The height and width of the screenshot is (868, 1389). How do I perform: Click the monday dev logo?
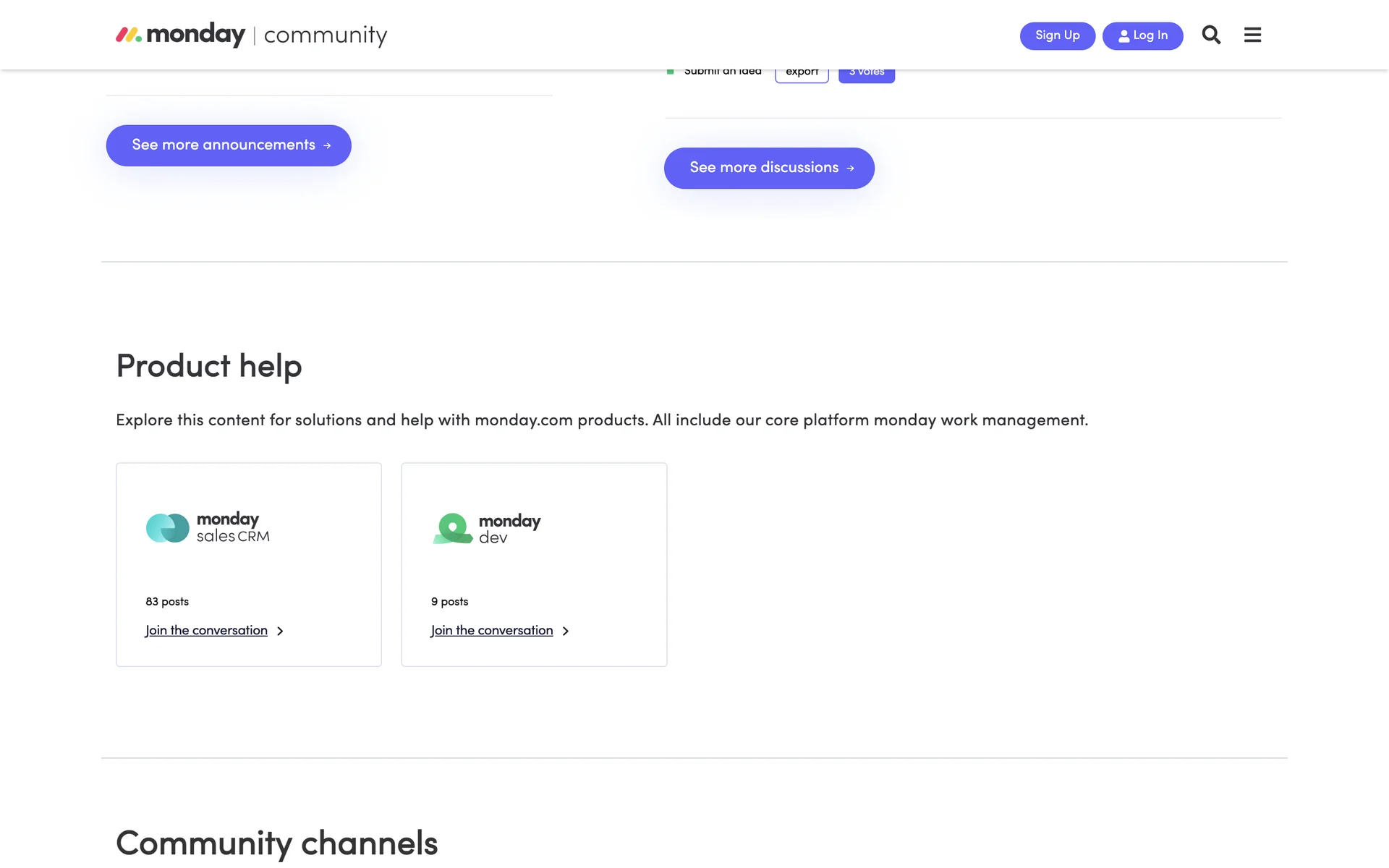(487, 529)
